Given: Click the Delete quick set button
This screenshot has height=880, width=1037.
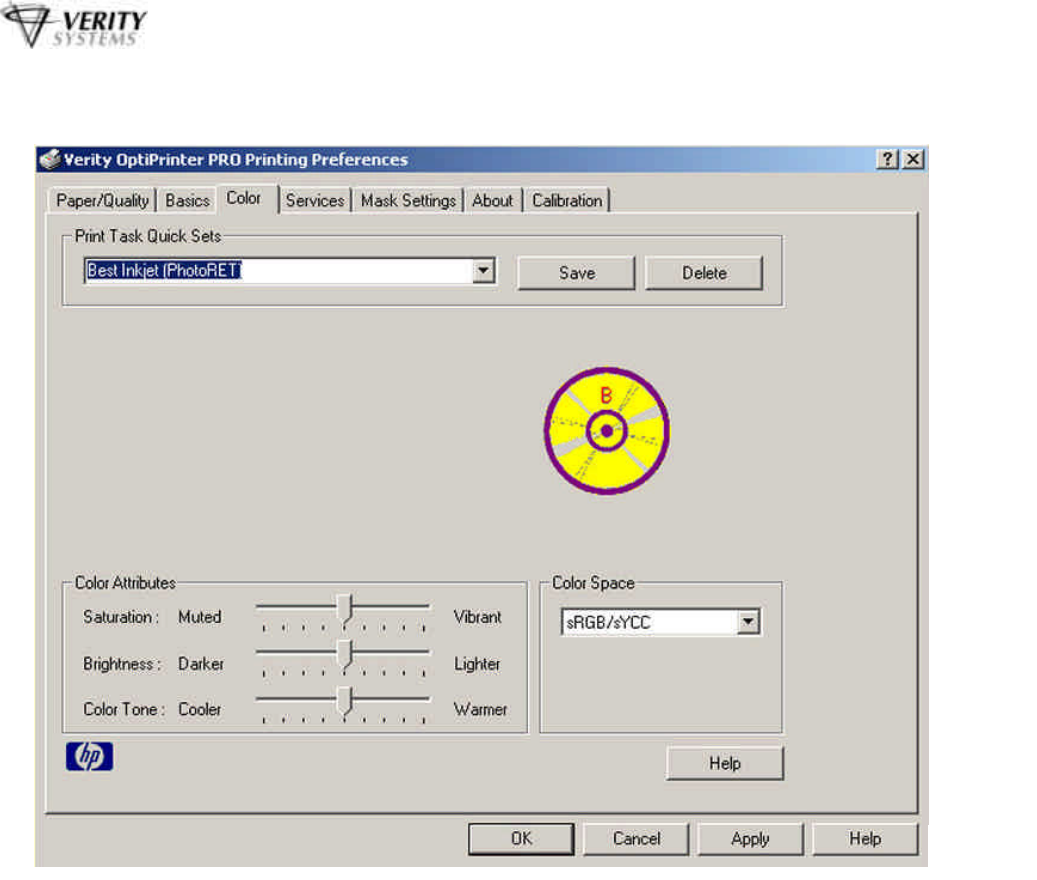Looking at the screenshot, I should pos(704,273).
